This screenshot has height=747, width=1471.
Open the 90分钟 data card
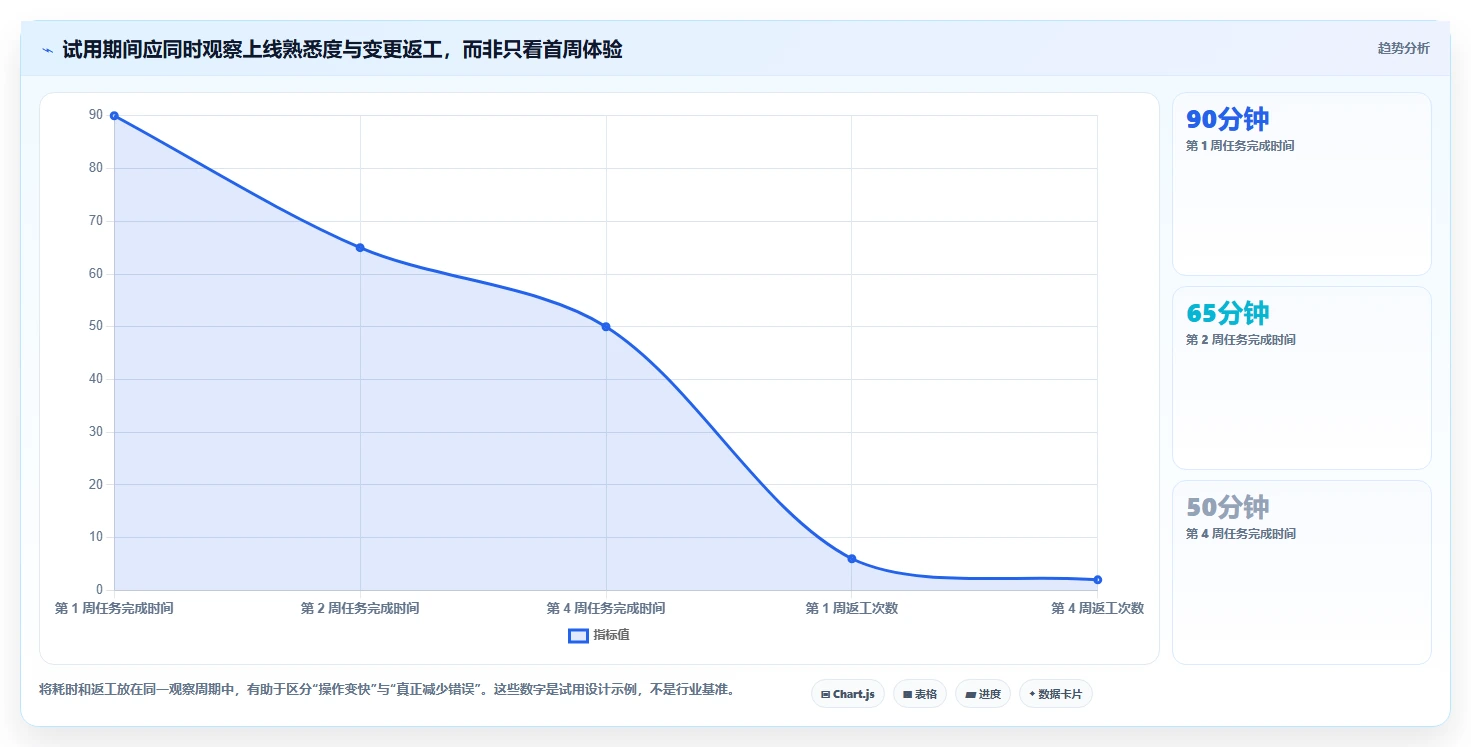[x=1301, y=184]
